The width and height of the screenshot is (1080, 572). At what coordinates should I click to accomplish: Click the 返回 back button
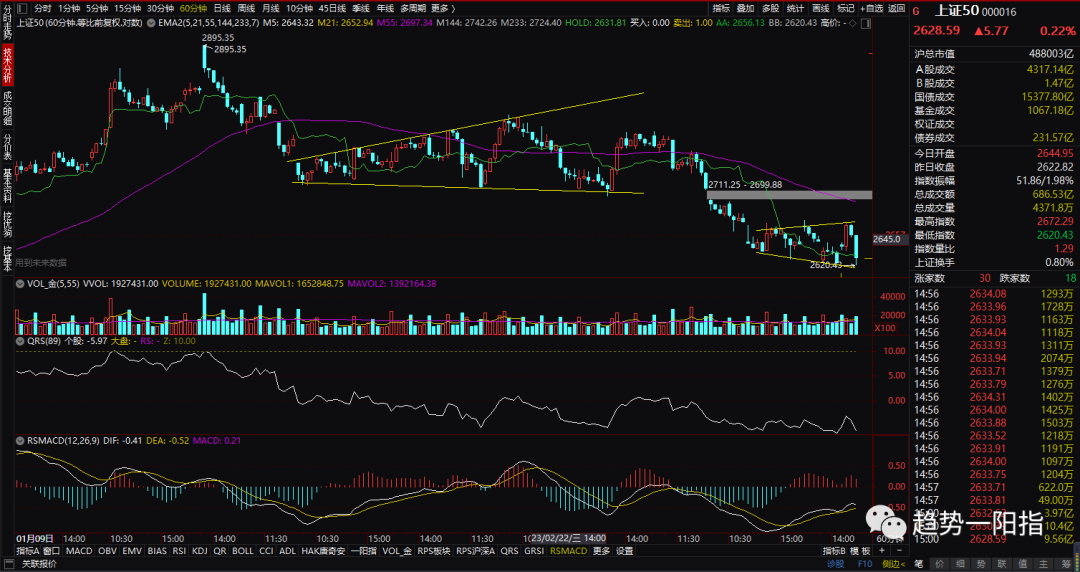896,8
